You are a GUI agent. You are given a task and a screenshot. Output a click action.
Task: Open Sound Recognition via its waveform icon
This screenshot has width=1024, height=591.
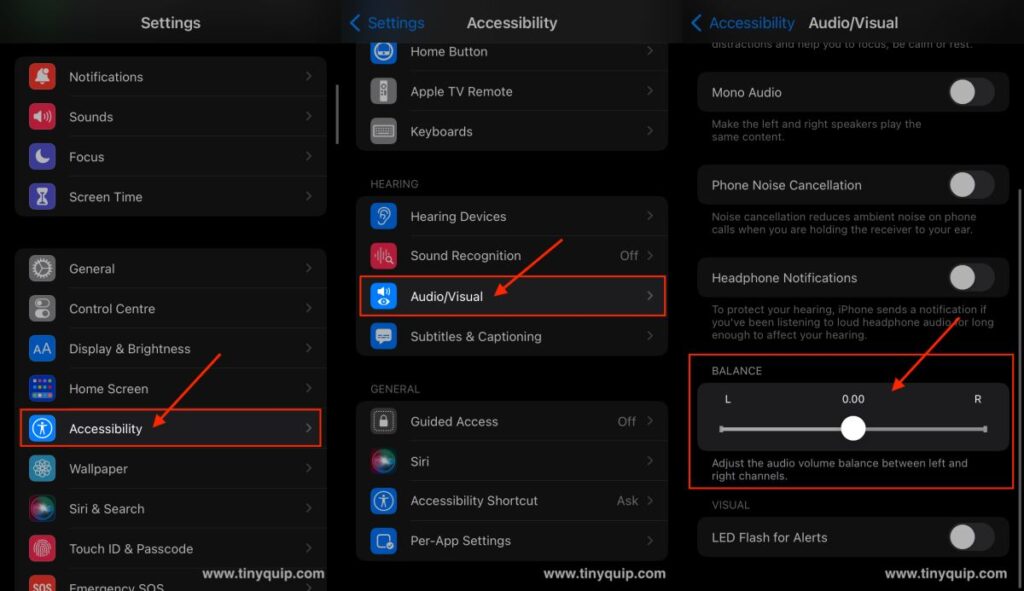(383, 255)
